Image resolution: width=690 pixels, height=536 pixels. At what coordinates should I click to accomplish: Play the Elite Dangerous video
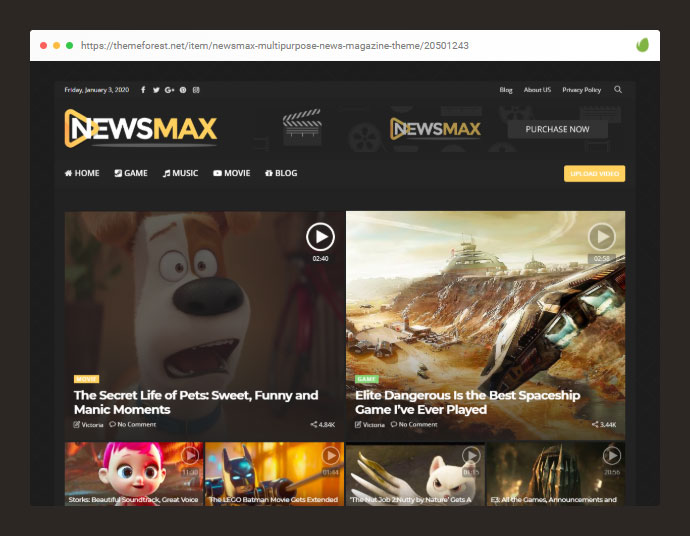point(602,237)
